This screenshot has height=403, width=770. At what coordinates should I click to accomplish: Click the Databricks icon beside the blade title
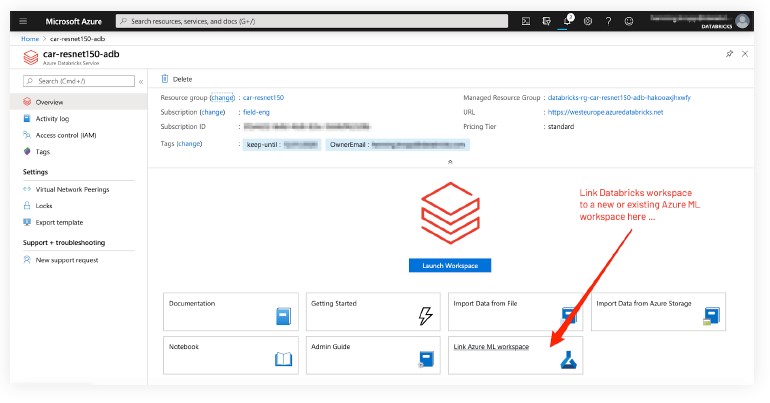[30, 57]
